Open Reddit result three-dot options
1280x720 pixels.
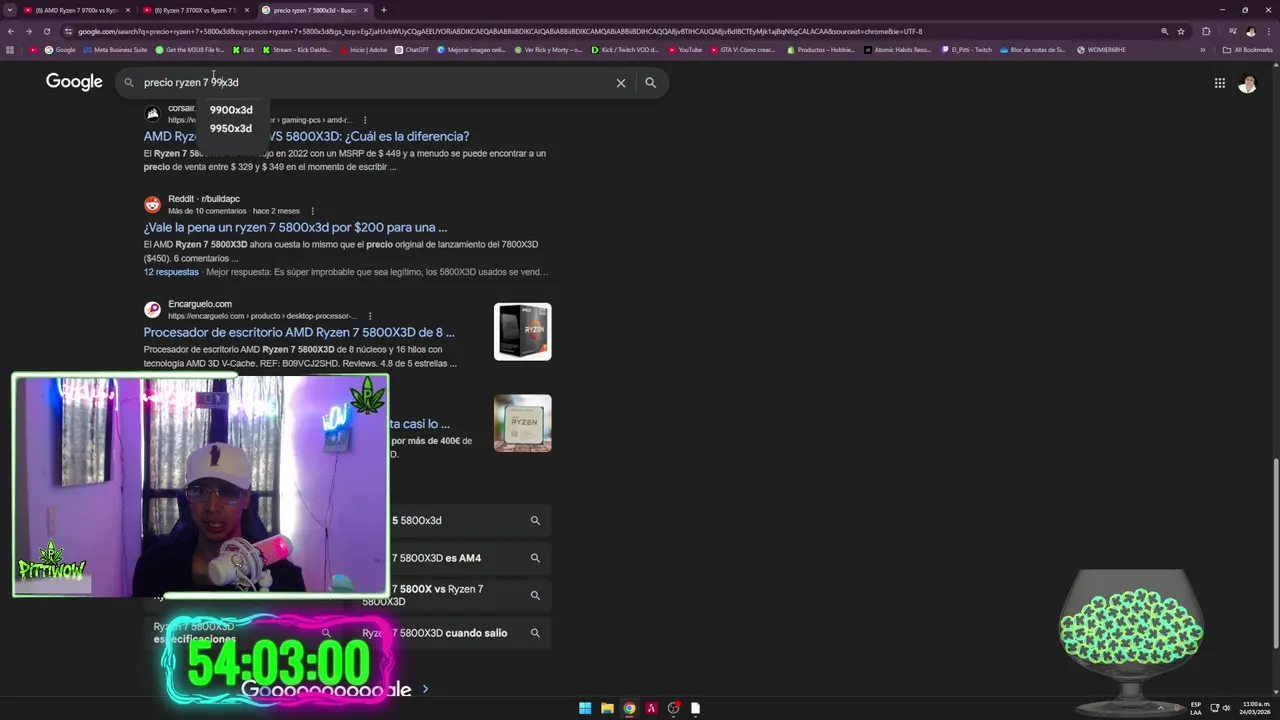click(x=312, y=211)
